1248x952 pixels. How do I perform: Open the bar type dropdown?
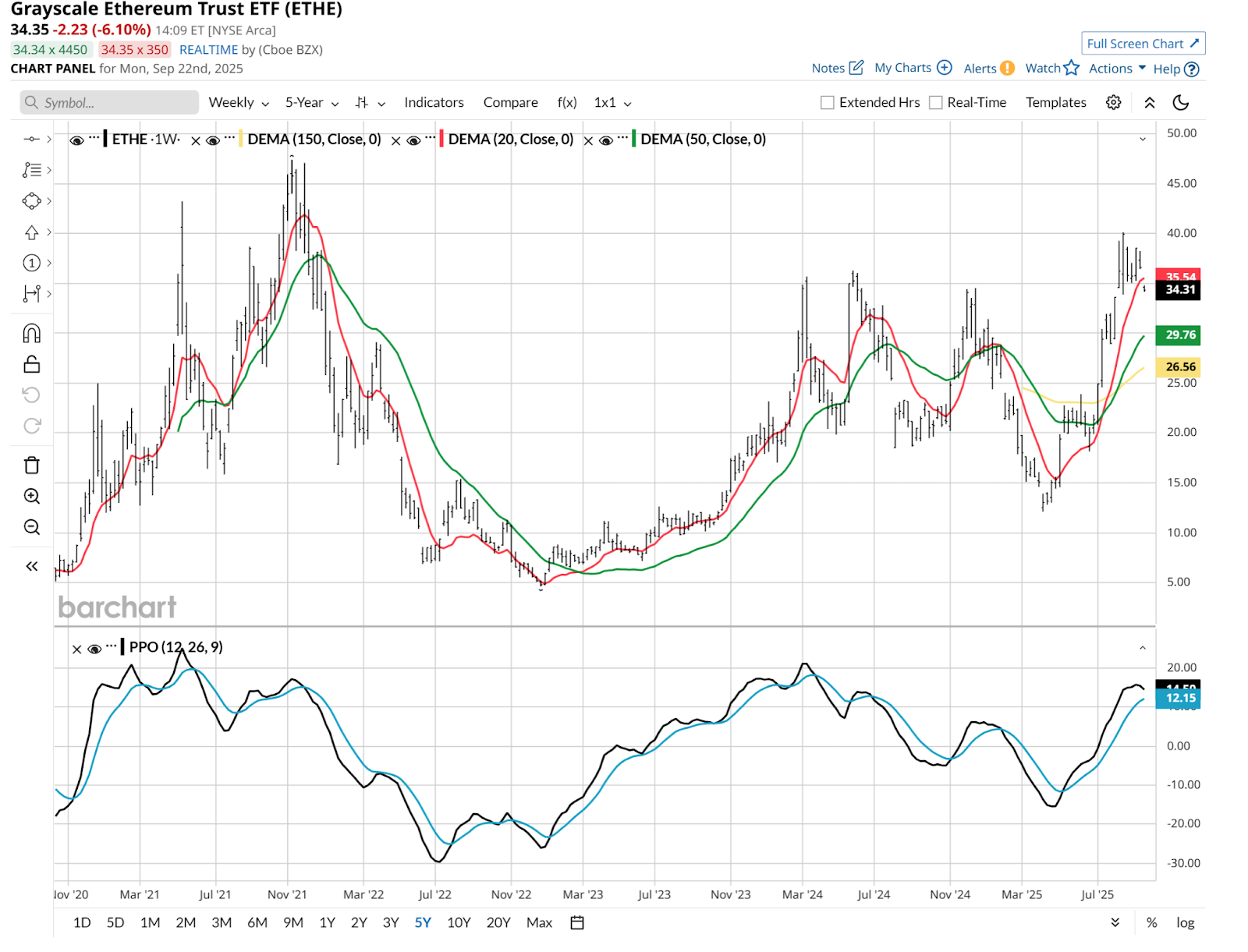370,102
